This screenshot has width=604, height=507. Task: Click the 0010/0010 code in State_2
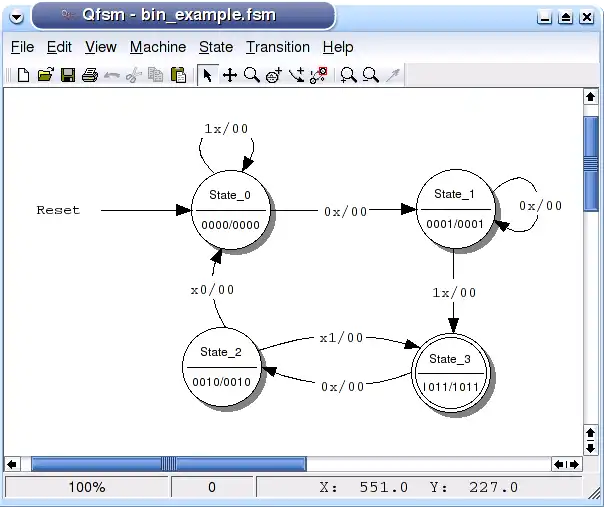pos(221,382)
